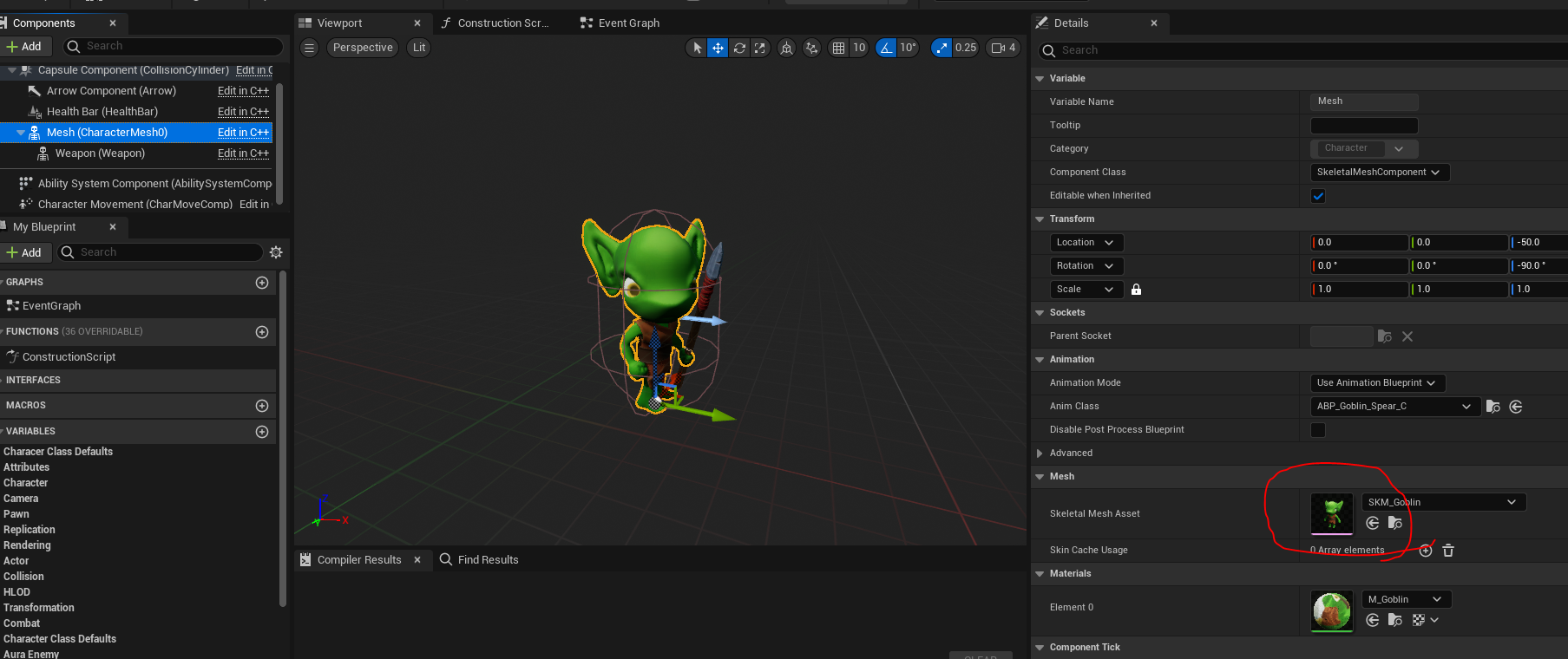Open rotation snap value 10°
The height and width of the screenshot is (659, 1568).
908,48
